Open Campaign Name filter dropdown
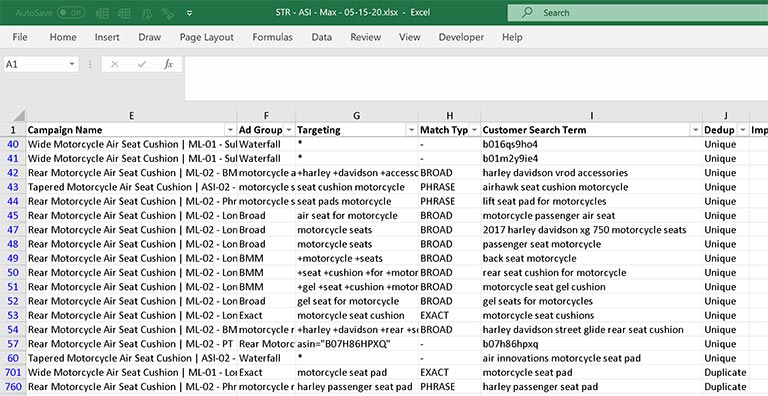 point(230,130)
